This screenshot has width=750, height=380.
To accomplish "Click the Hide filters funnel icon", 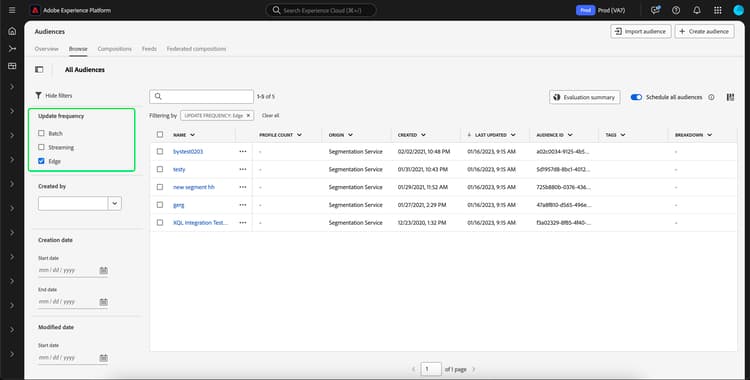I will (x=38, y=96).
